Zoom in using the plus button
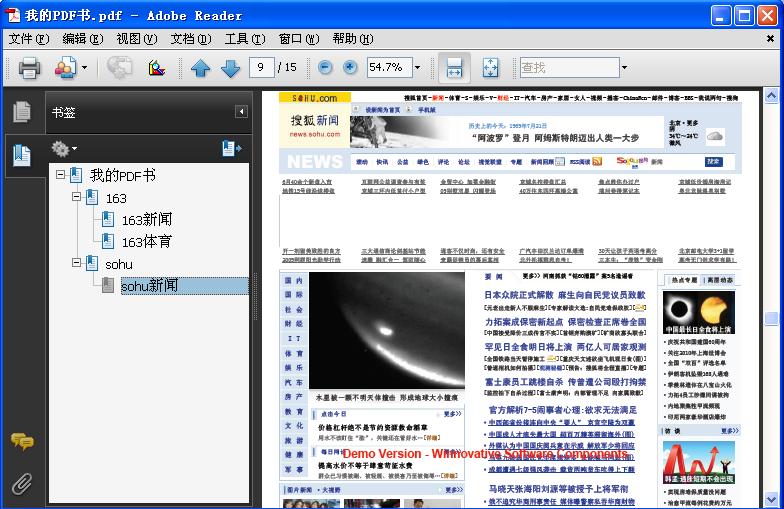 [x=350, y=67]
